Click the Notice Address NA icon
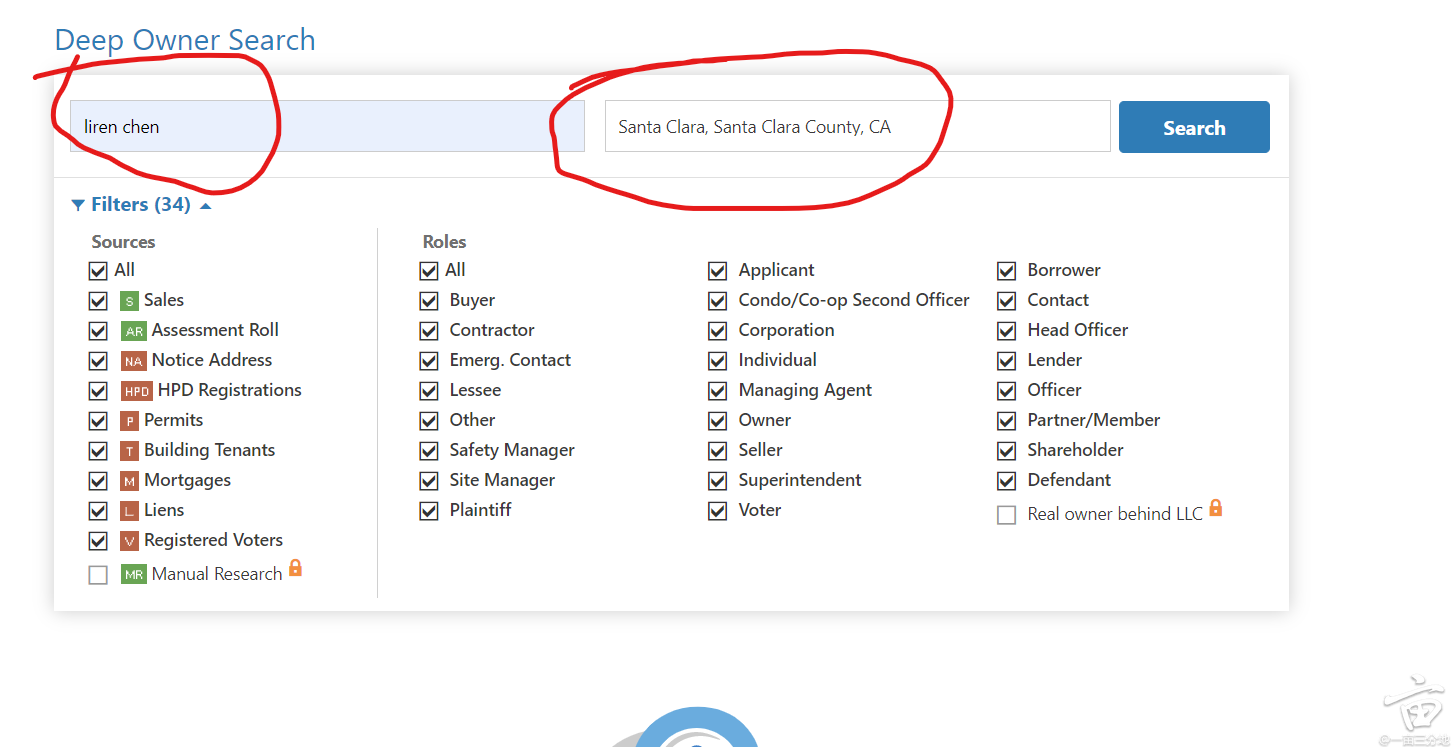Image resolution: width=1452 pixels, height=747 pixels. pos(133,361)
